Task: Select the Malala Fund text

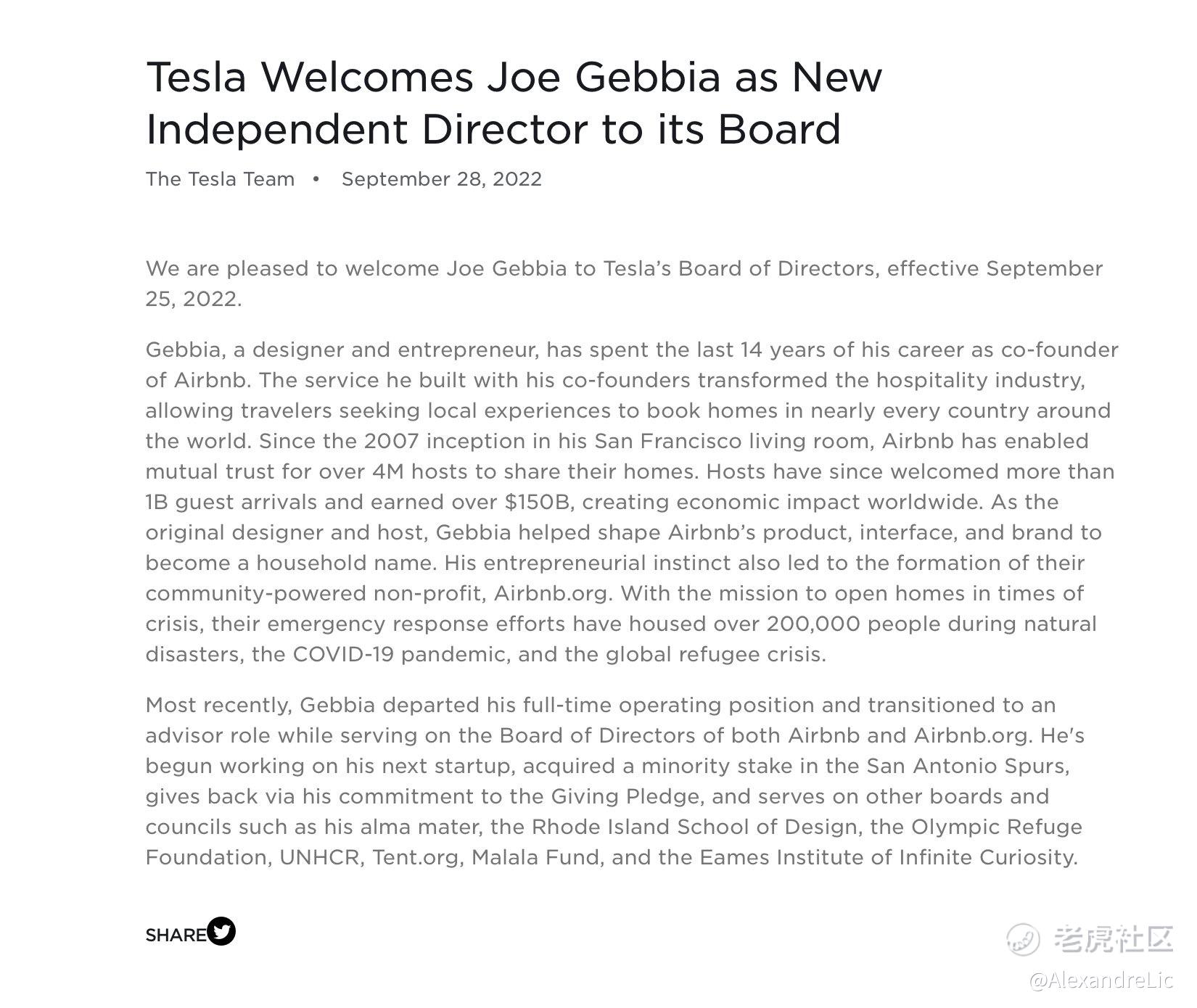Action: (537, 858)
